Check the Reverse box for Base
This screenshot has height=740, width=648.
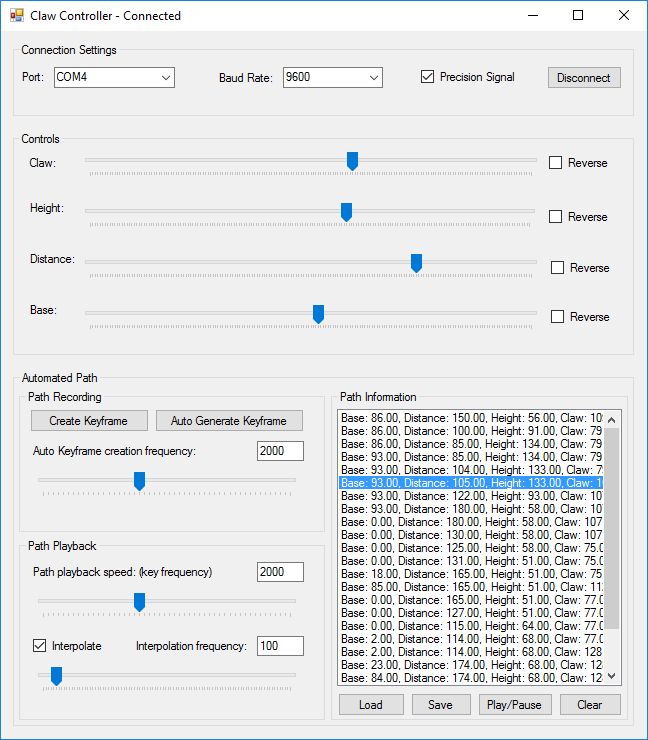click(558, 317)
